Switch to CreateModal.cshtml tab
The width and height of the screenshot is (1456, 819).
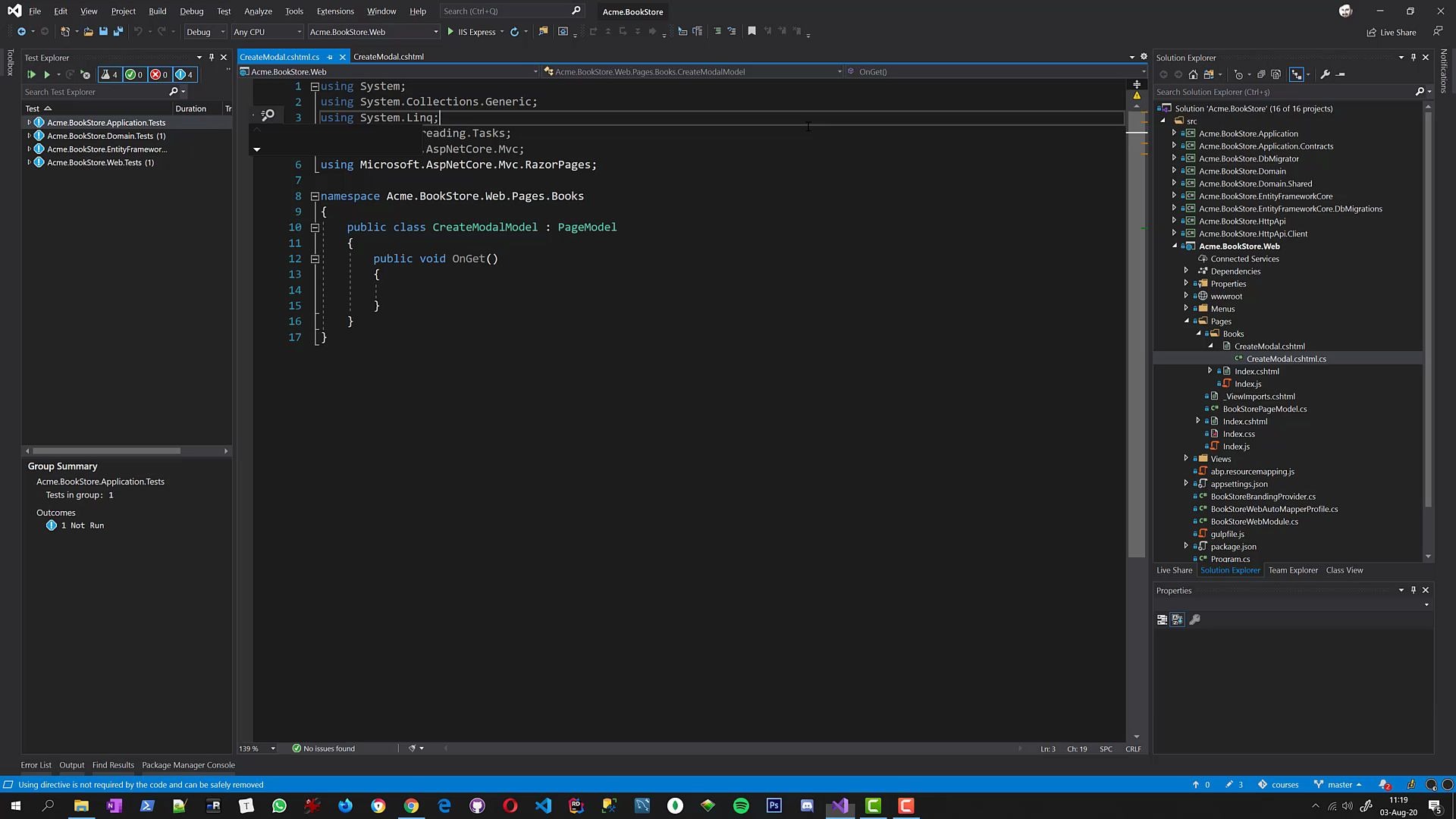[x=388, y=57]
